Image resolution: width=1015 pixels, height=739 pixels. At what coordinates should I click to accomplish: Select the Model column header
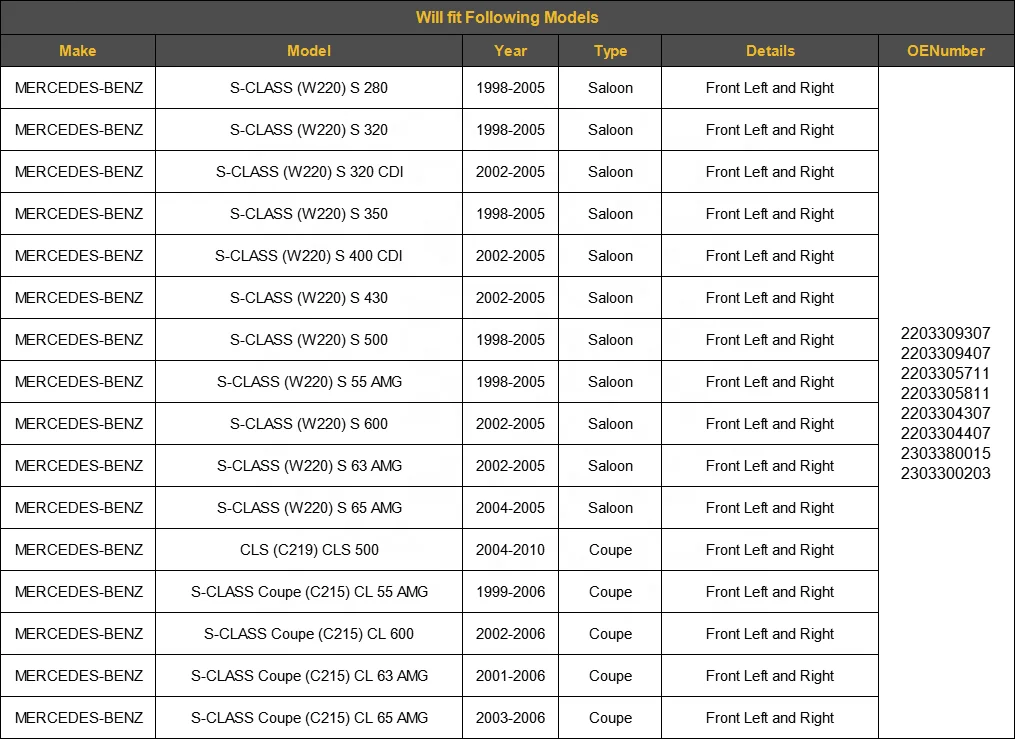click(x=309, y=50)
